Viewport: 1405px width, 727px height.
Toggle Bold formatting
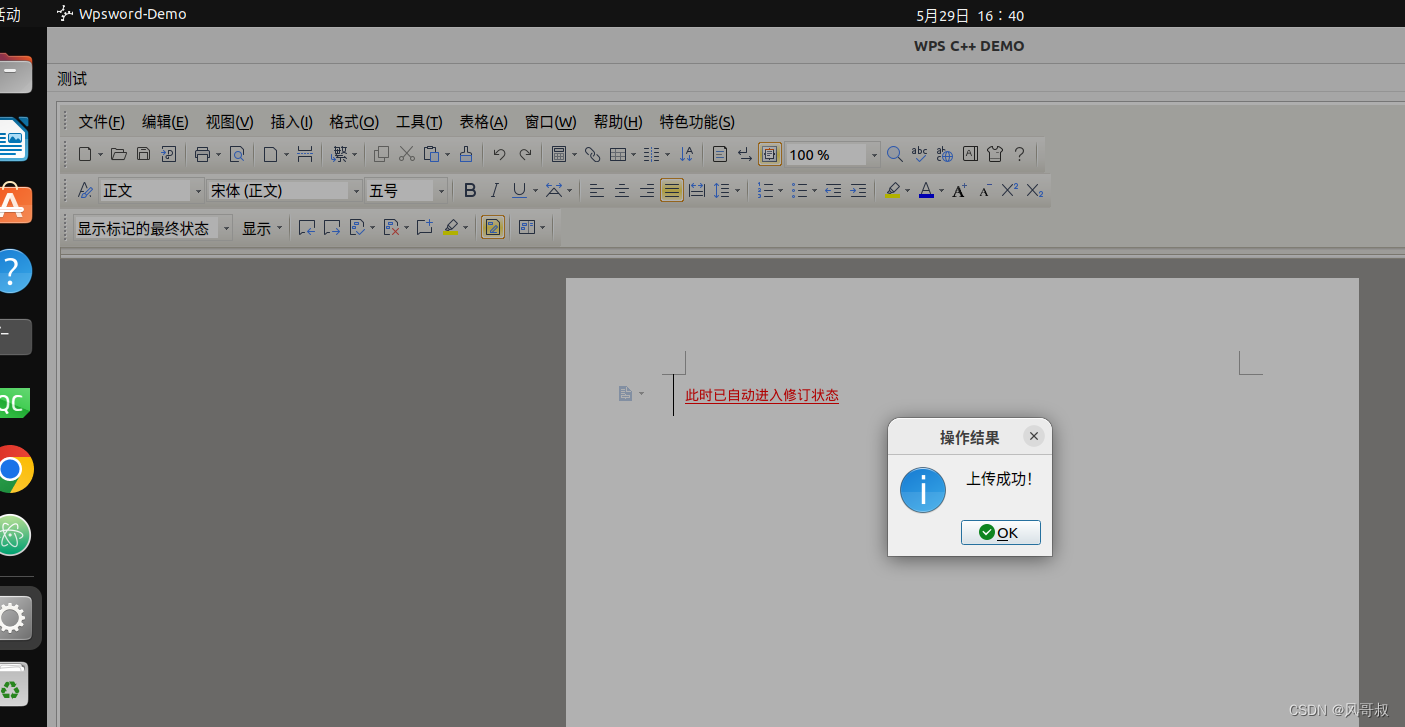(470, 190)
